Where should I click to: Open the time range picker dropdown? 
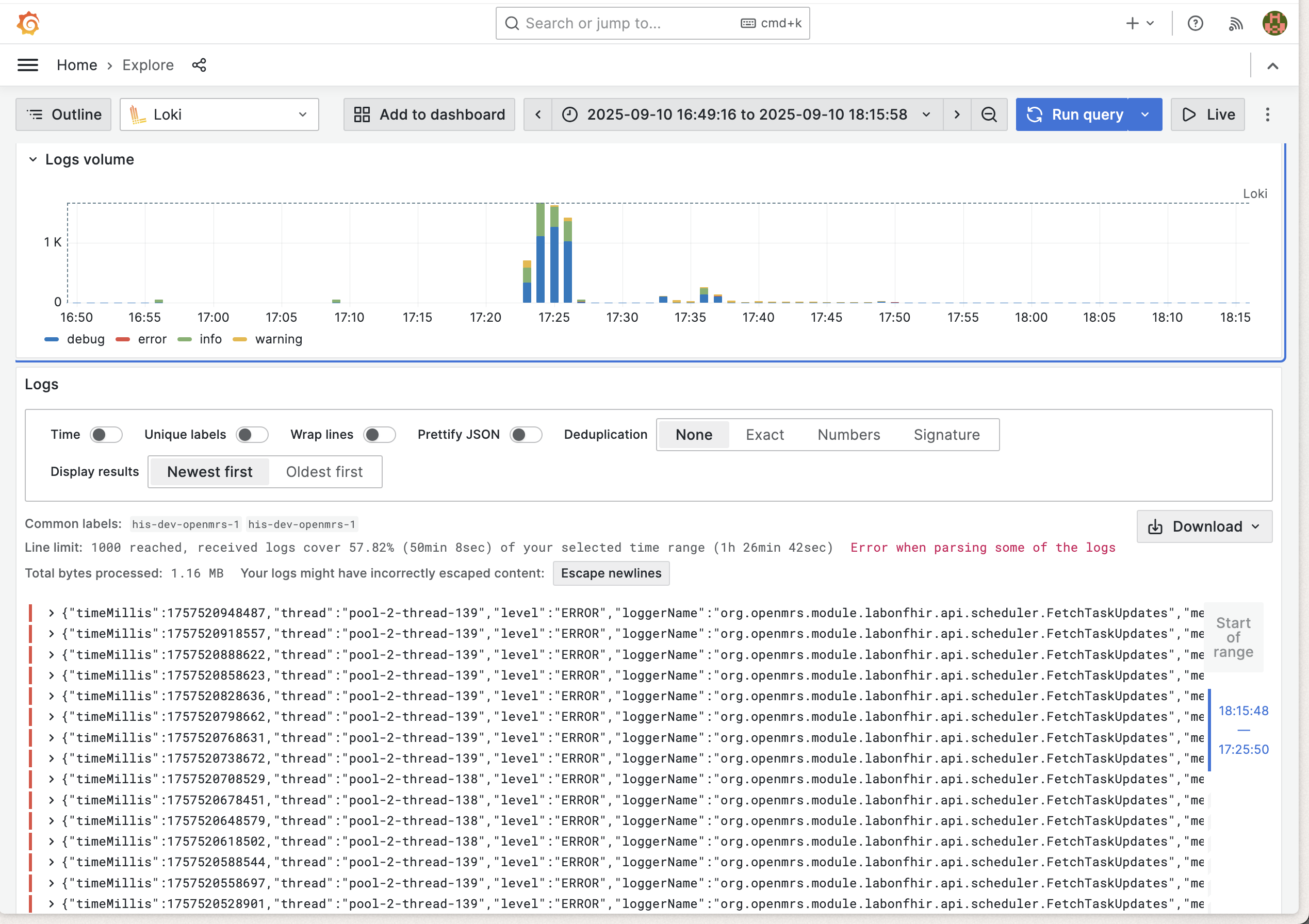pyautogui.click(x=747, y=114)
